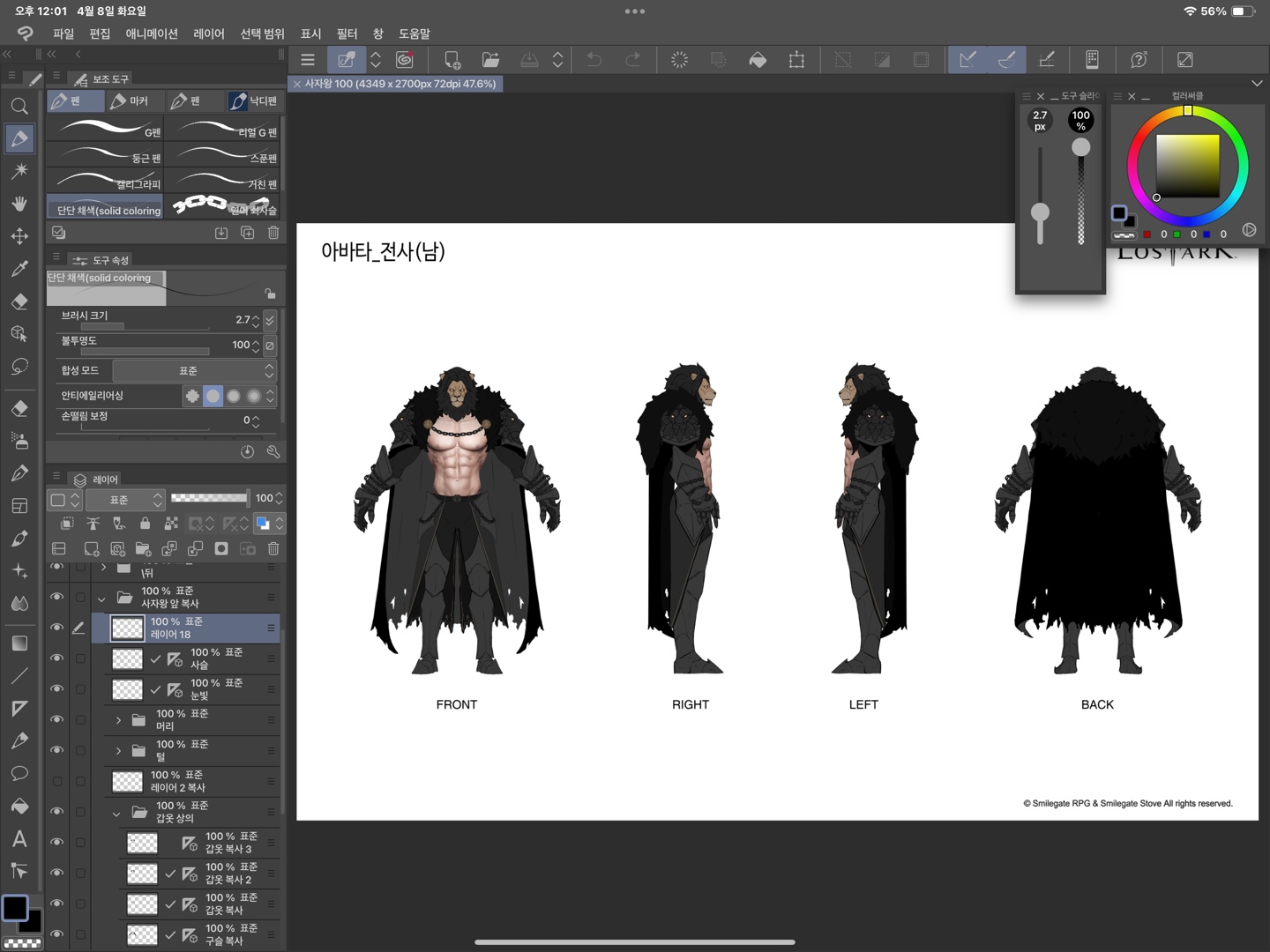The image size is (1270, 952).
Task: Open sub tool detail wrench icon
Action: (273, 451)
